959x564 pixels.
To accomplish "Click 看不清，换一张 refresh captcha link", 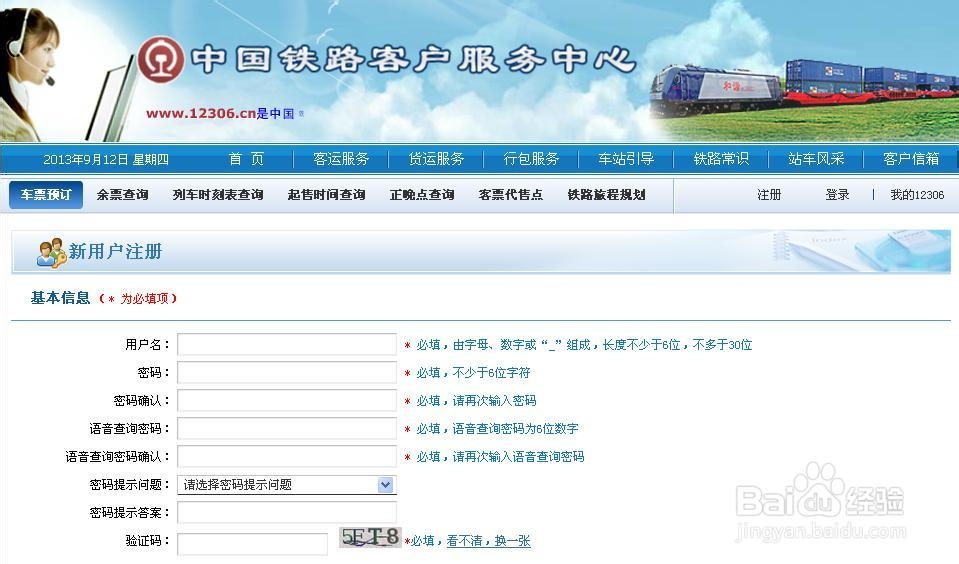I will click(x=488, y=541).
